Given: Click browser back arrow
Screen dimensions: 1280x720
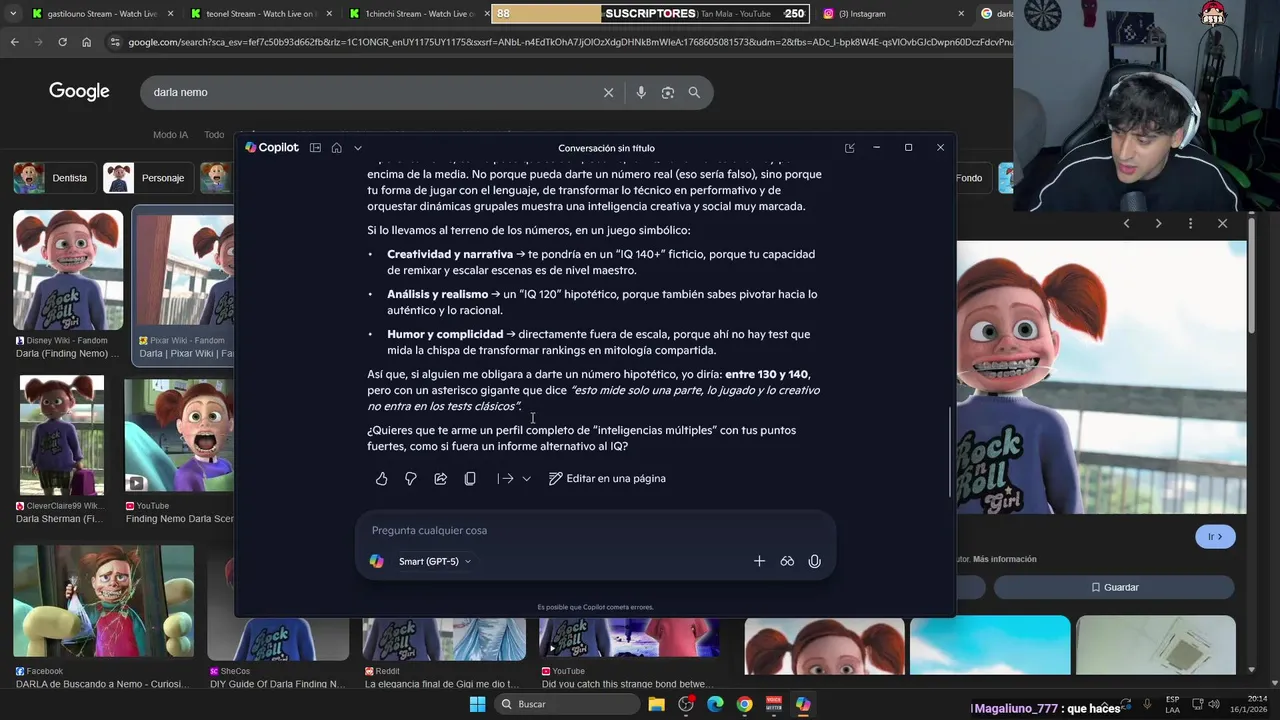Looking at the screenshot, I should [14, 42].
